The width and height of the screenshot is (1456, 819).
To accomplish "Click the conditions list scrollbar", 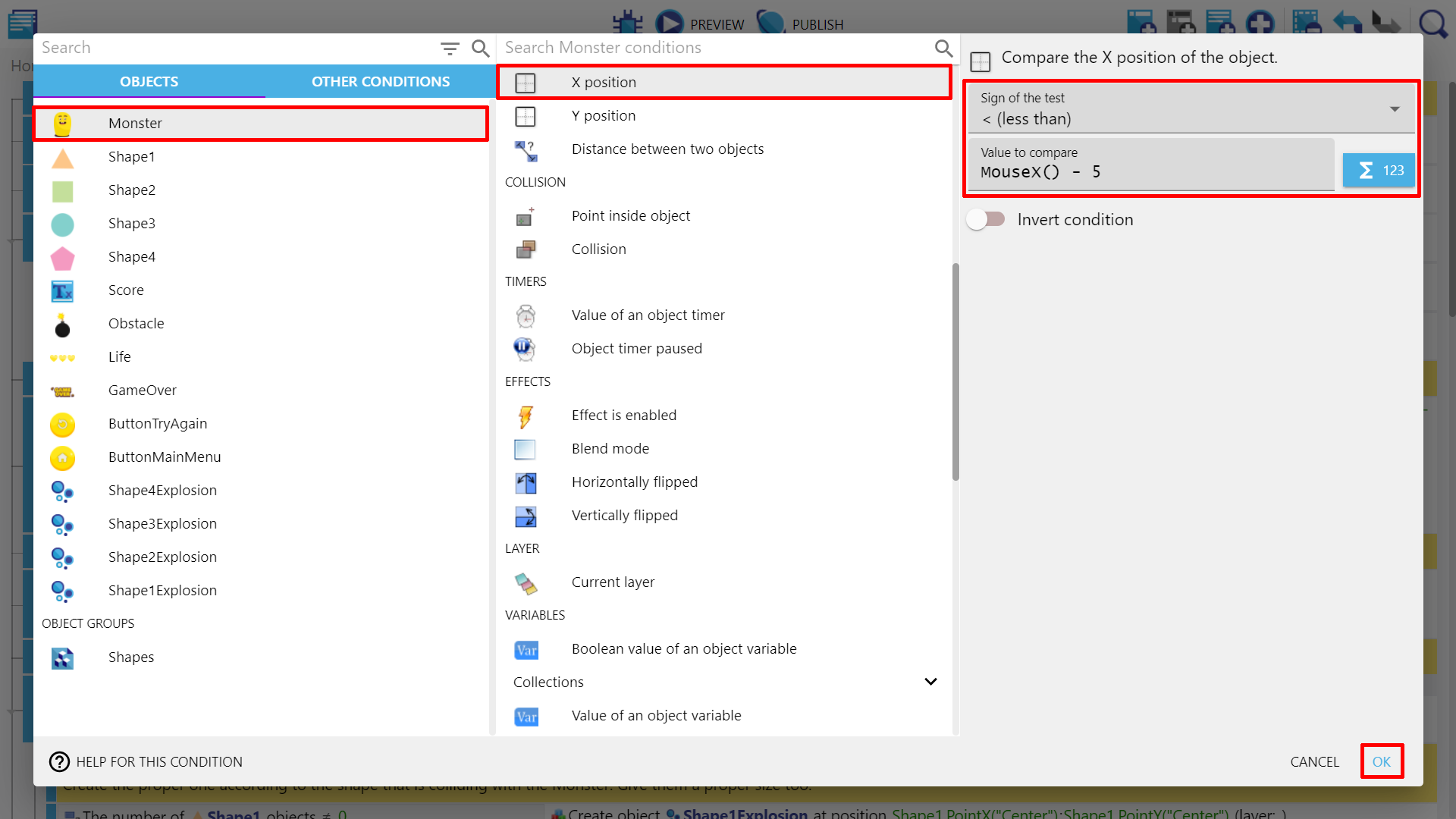I will pos(955,372).
